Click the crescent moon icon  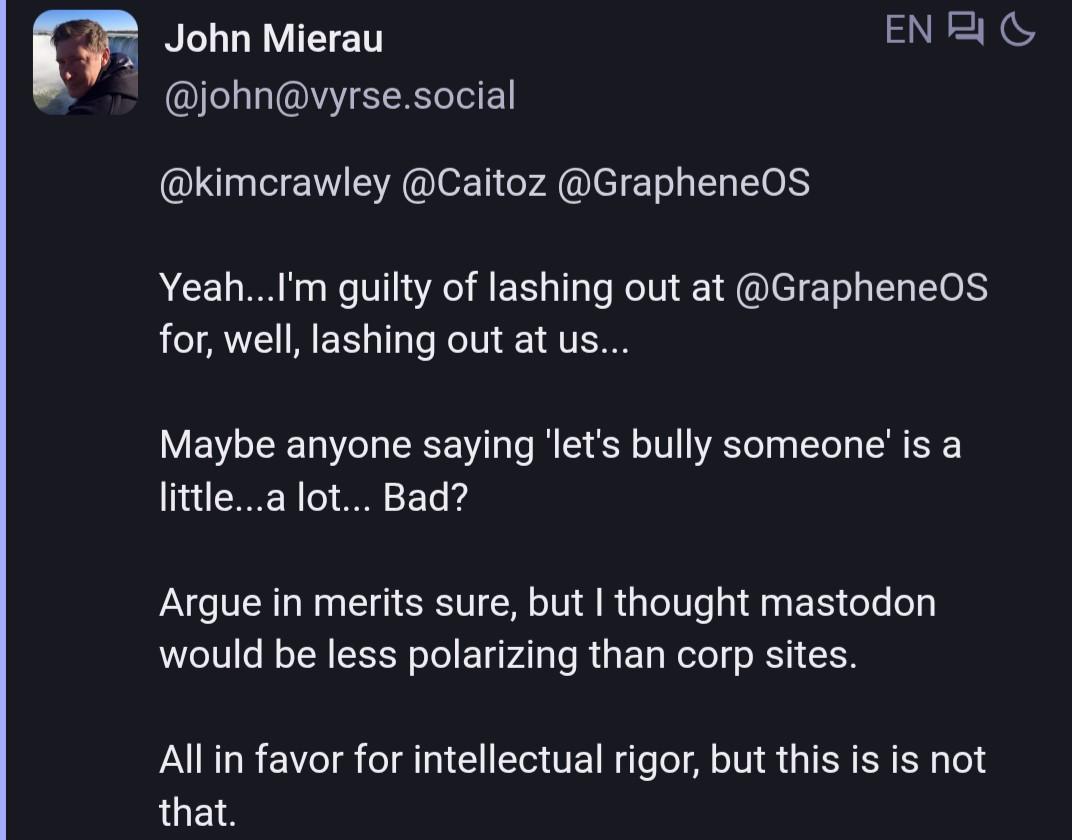tap(1017, 30)
